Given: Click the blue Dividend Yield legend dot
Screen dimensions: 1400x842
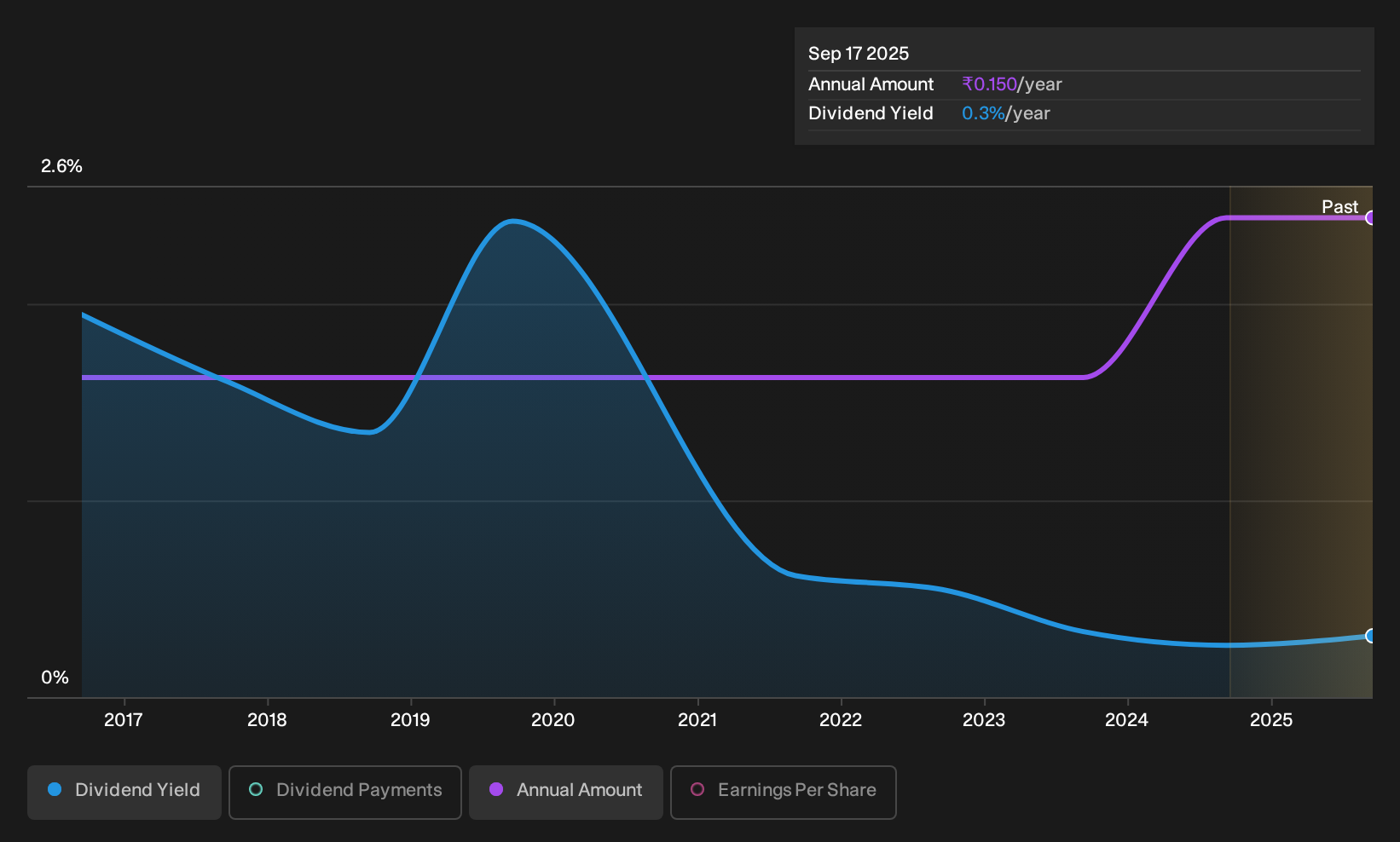Looking at the screenshot, I should 55,789.
